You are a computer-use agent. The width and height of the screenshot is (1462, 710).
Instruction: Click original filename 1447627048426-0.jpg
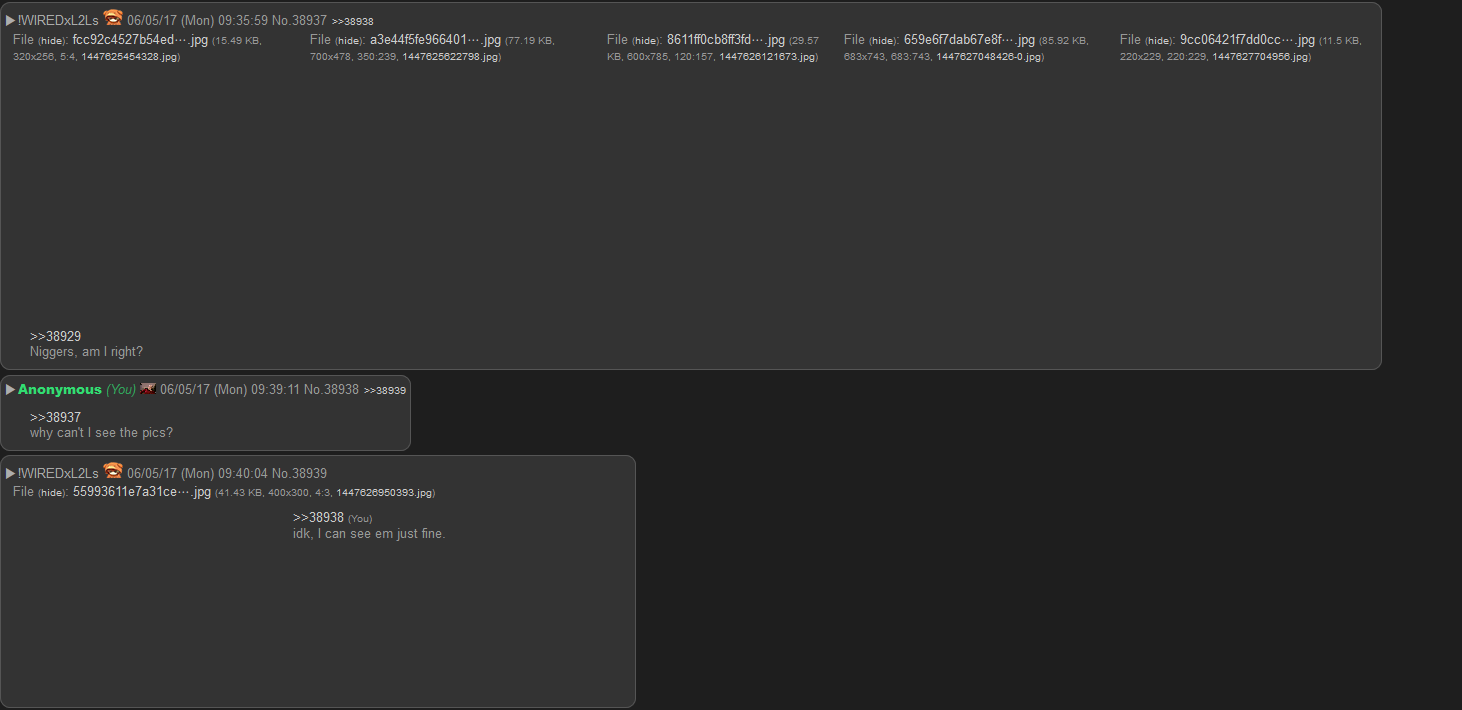(x=988, y=57)
